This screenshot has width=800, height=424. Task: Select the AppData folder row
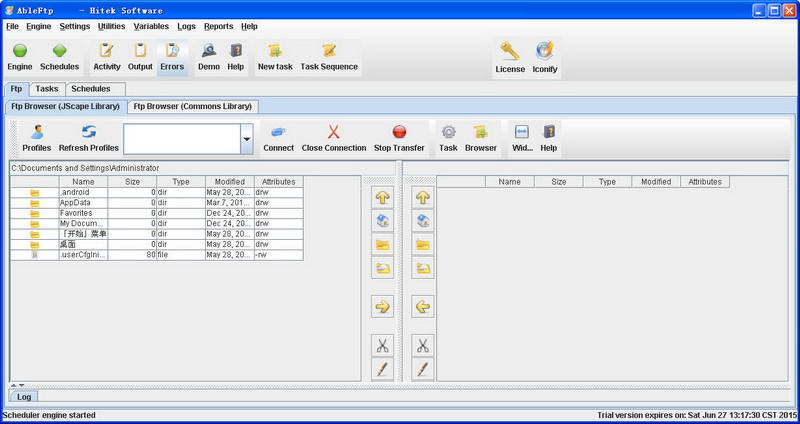157,203
